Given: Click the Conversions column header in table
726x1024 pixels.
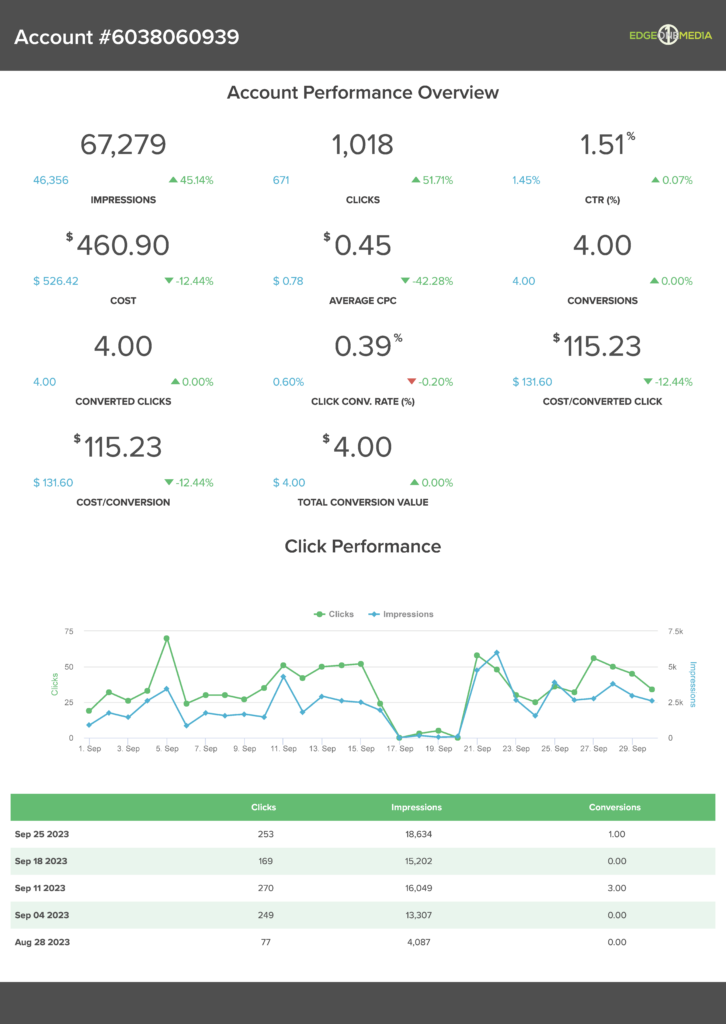Looking at the screenshot, I should [614, 807].
